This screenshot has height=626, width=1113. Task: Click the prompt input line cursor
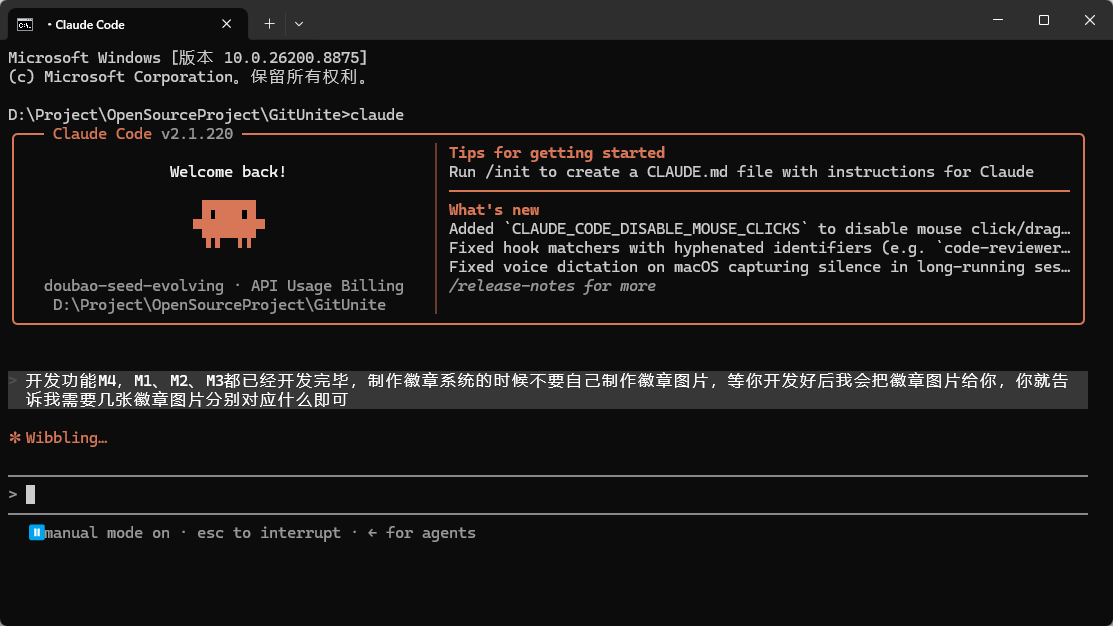31,494
